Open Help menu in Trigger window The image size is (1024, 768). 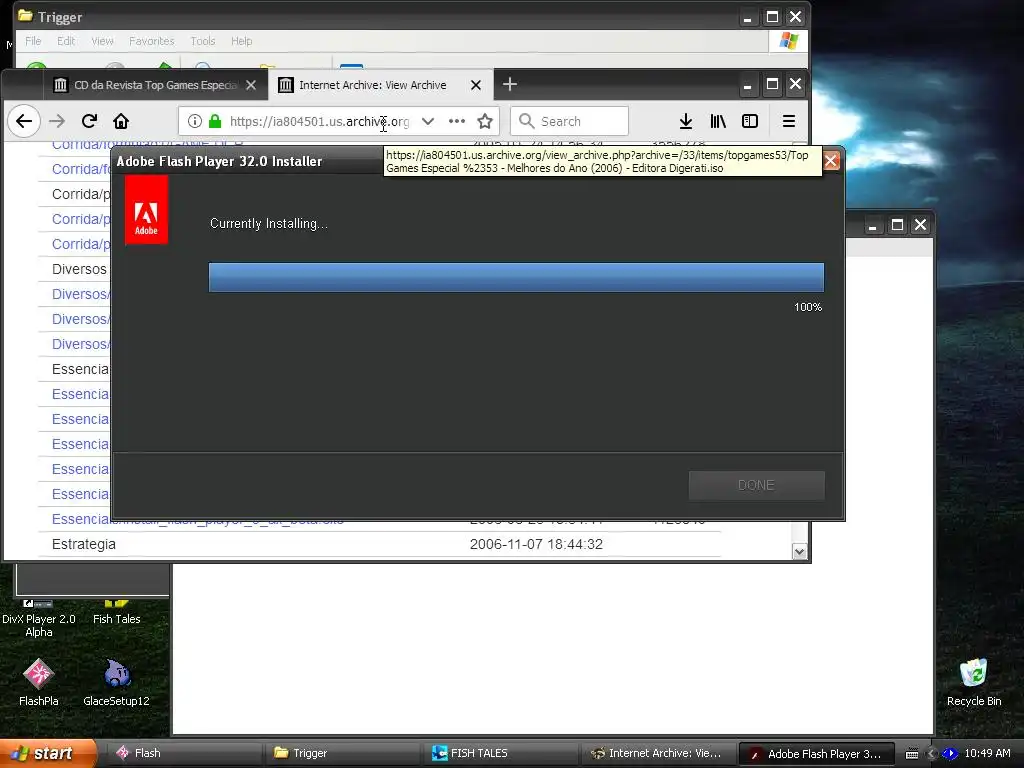241,41
